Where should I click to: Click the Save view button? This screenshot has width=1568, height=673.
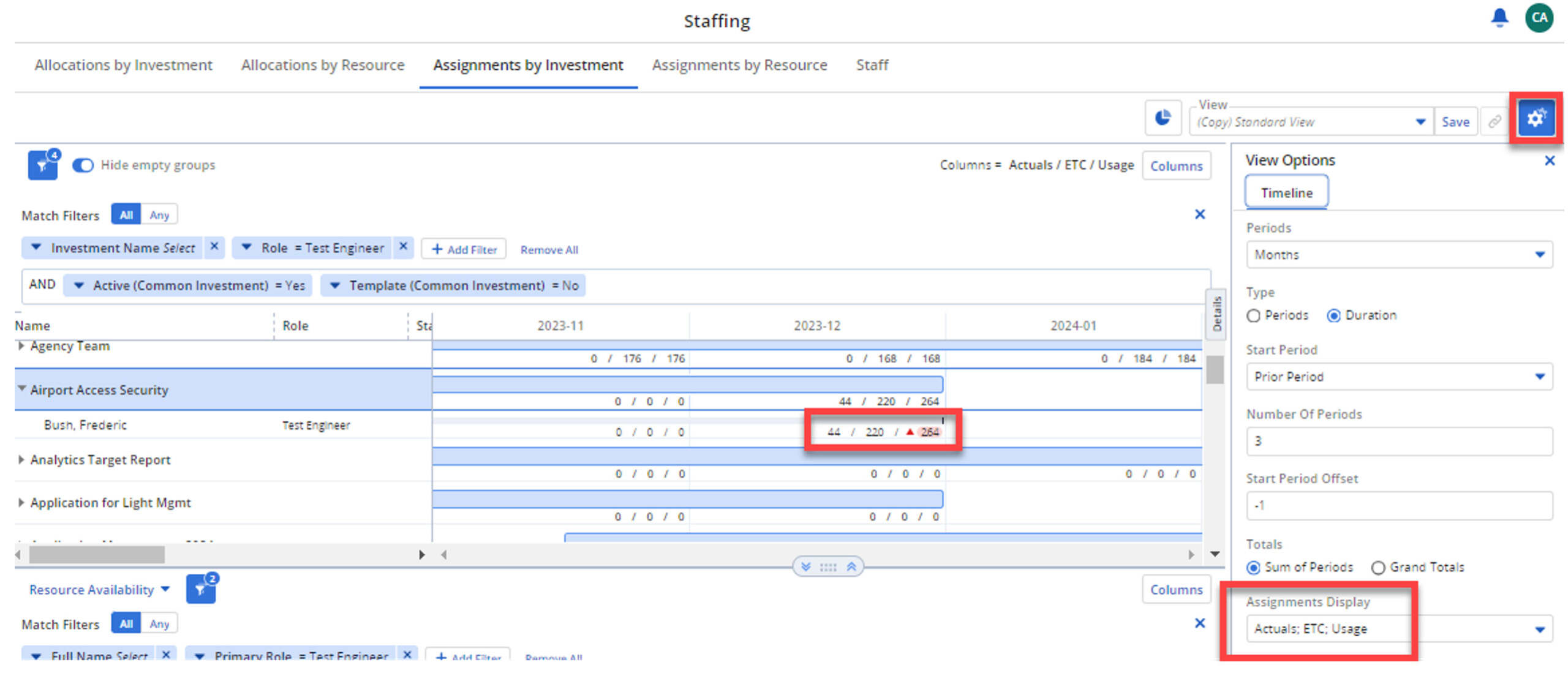(x=1455, y=122)
